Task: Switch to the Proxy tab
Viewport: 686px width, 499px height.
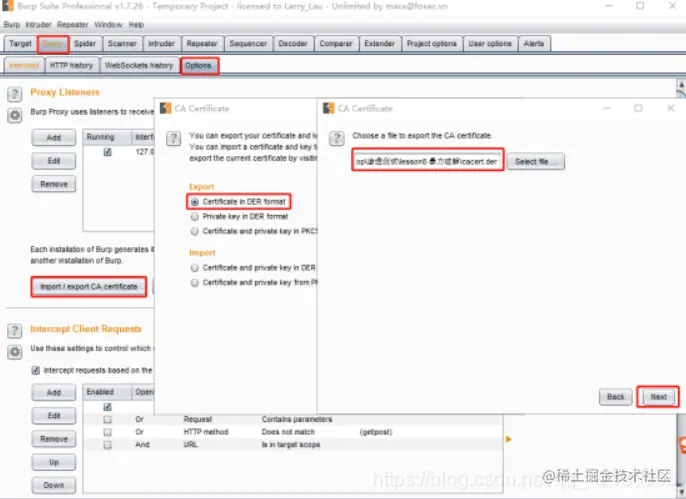Action: 52,44
